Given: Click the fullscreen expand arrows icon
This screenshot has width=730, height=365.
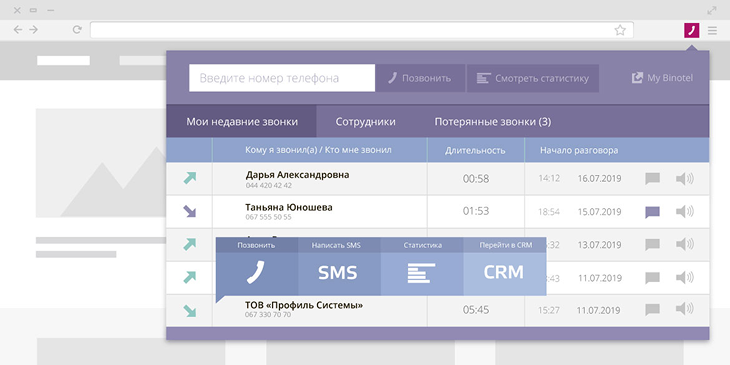Looking at the screenshot, I should [x=712, y=10].
